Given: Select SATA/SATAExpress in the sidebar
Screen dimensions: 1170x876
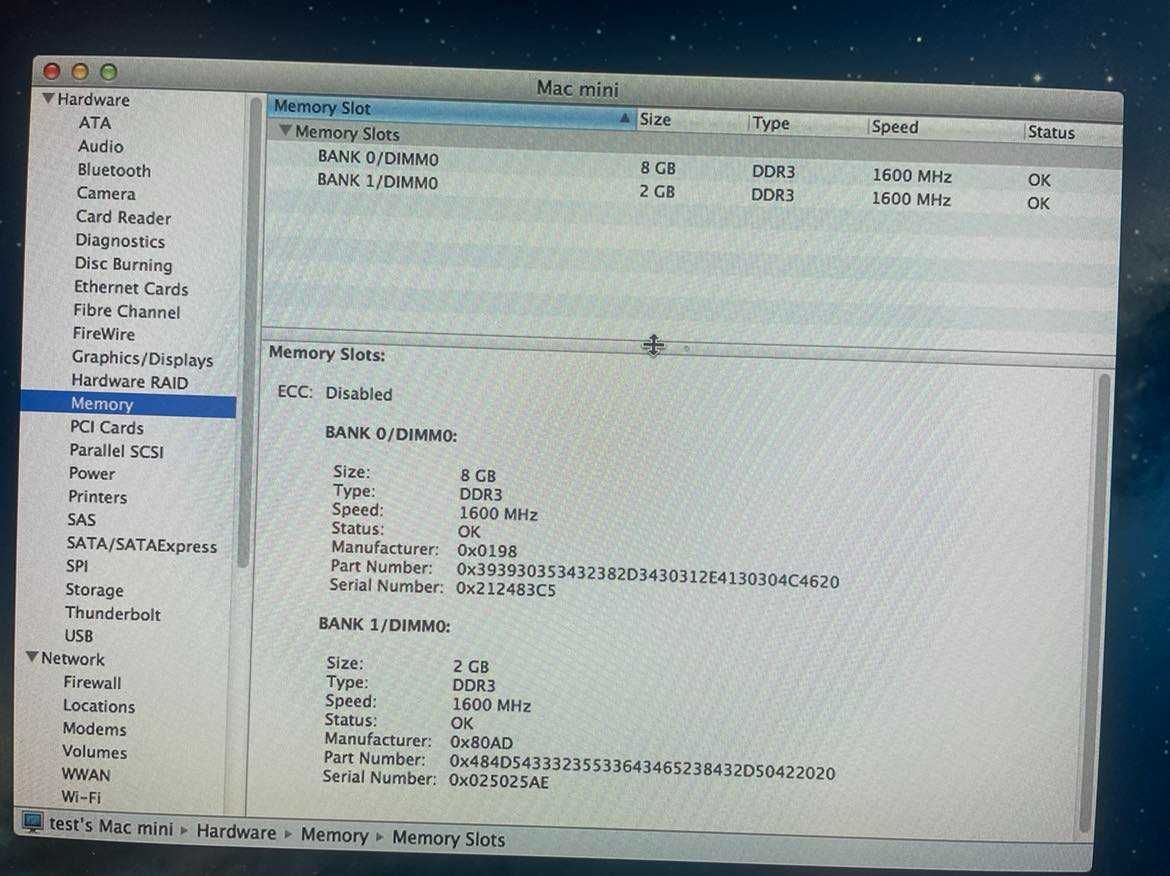Looking at the screenshot, I should tap(142, 545).
